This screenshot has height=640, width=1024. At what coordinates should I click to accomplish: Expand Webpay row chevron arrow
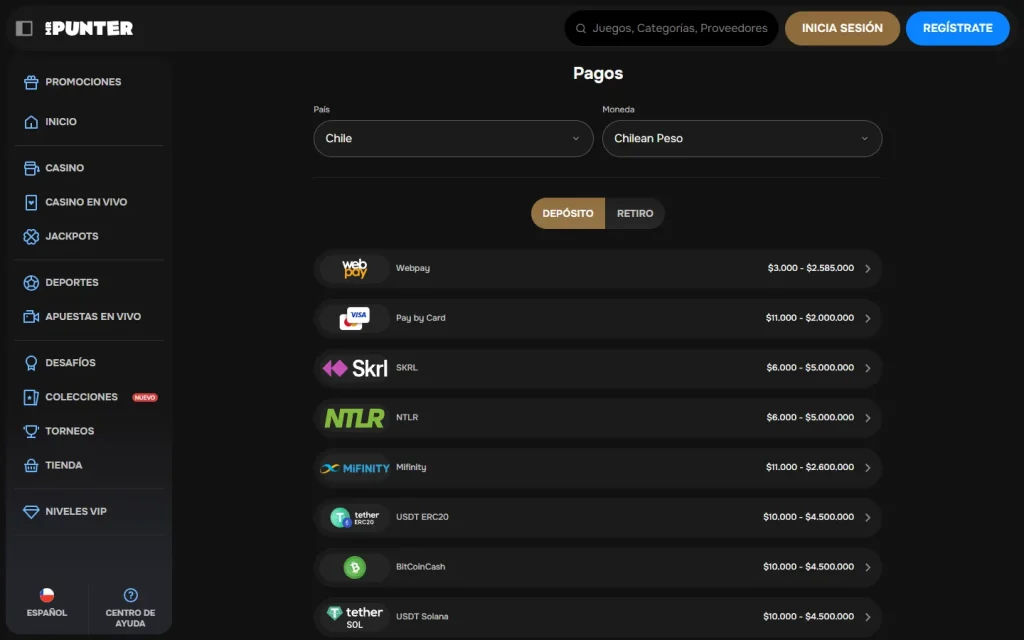[x=868, y=268]
